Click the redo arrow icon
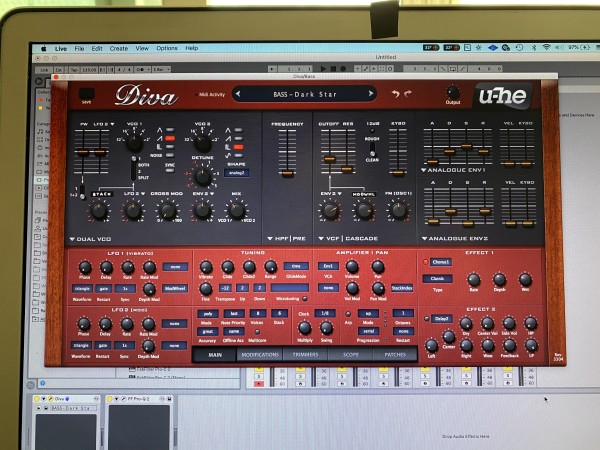Screen dimensions: 600x450 click(409, 94)
